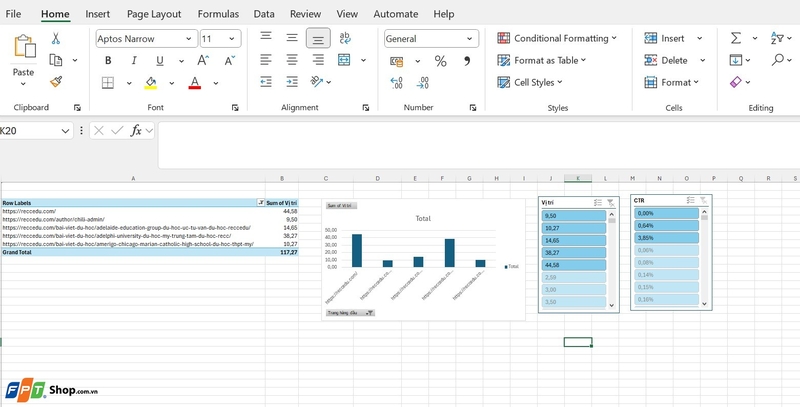Open Conditional Formatting menu

pyautogui.click(x=557, y=38)
